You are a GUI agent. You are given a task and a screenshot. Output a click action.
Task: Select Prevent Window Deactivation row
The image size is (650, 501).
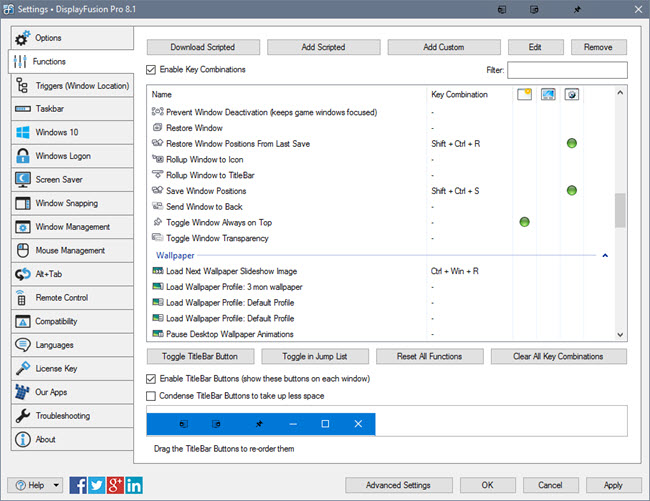pyautogui.click(x=381, y=112)
